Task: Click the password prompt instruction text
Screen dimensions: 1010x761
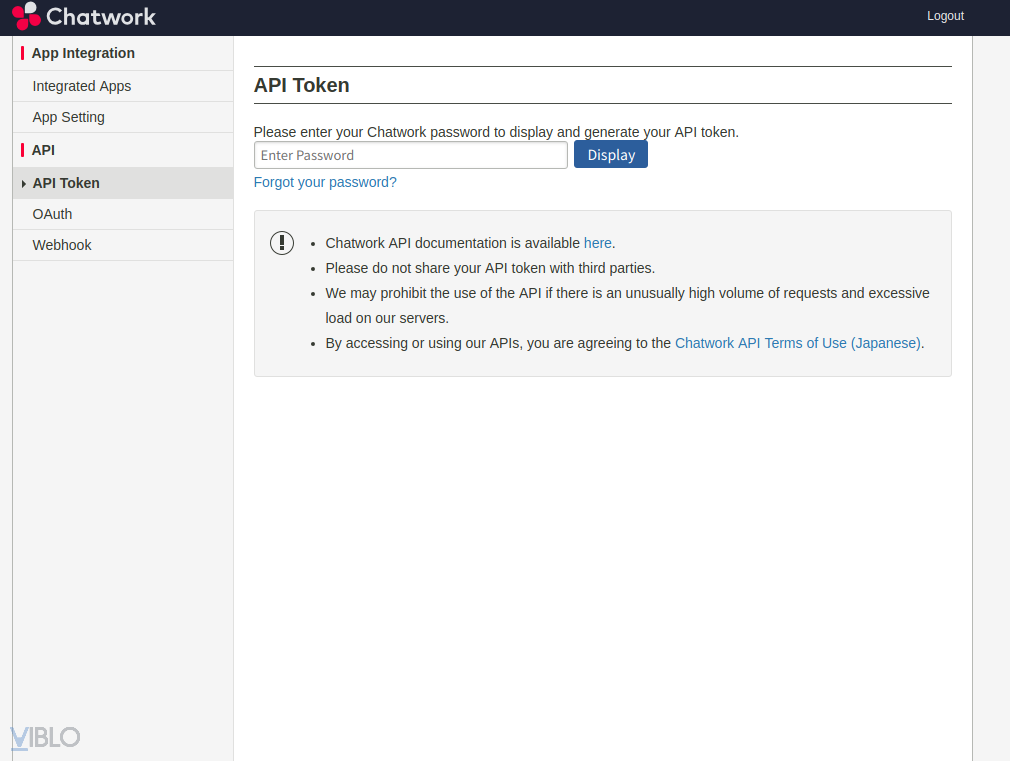Action: tap(496, 132)
